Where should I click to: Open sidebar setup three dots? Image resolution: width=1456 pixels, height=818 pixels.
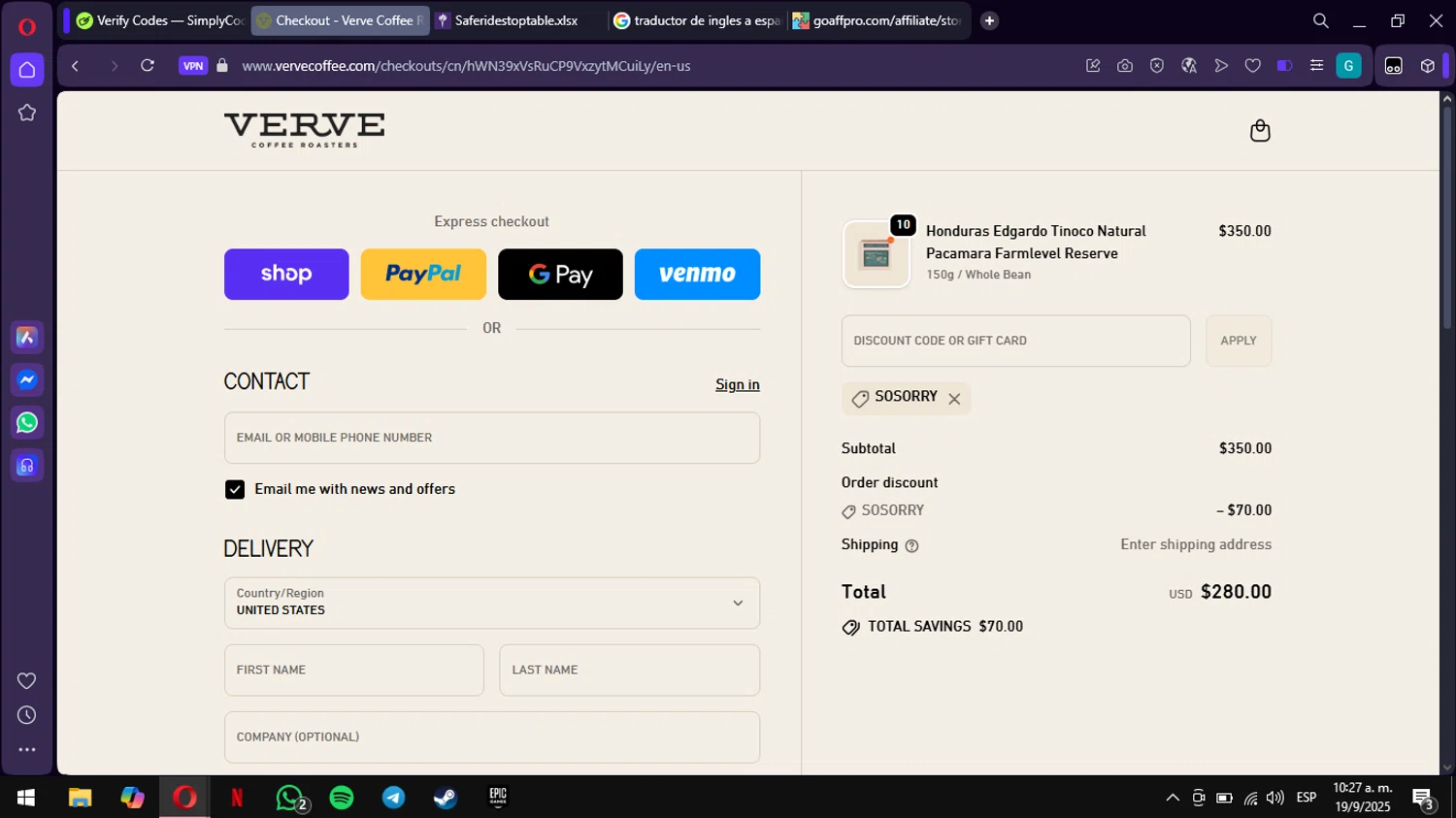[27, 750]
